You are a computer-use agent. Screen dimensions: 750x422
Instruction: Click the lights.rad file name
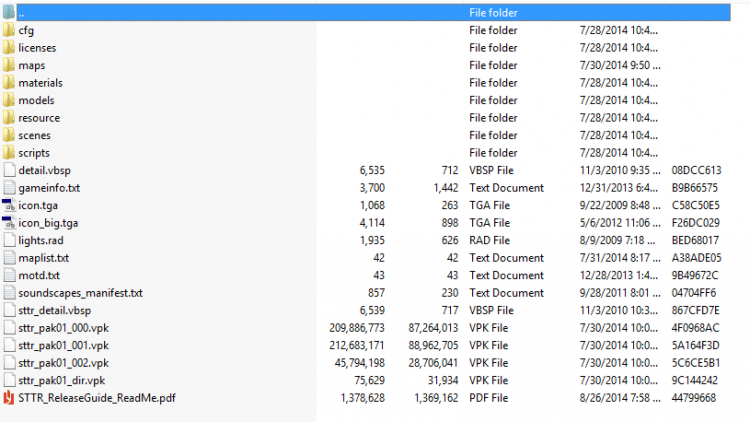40,240
